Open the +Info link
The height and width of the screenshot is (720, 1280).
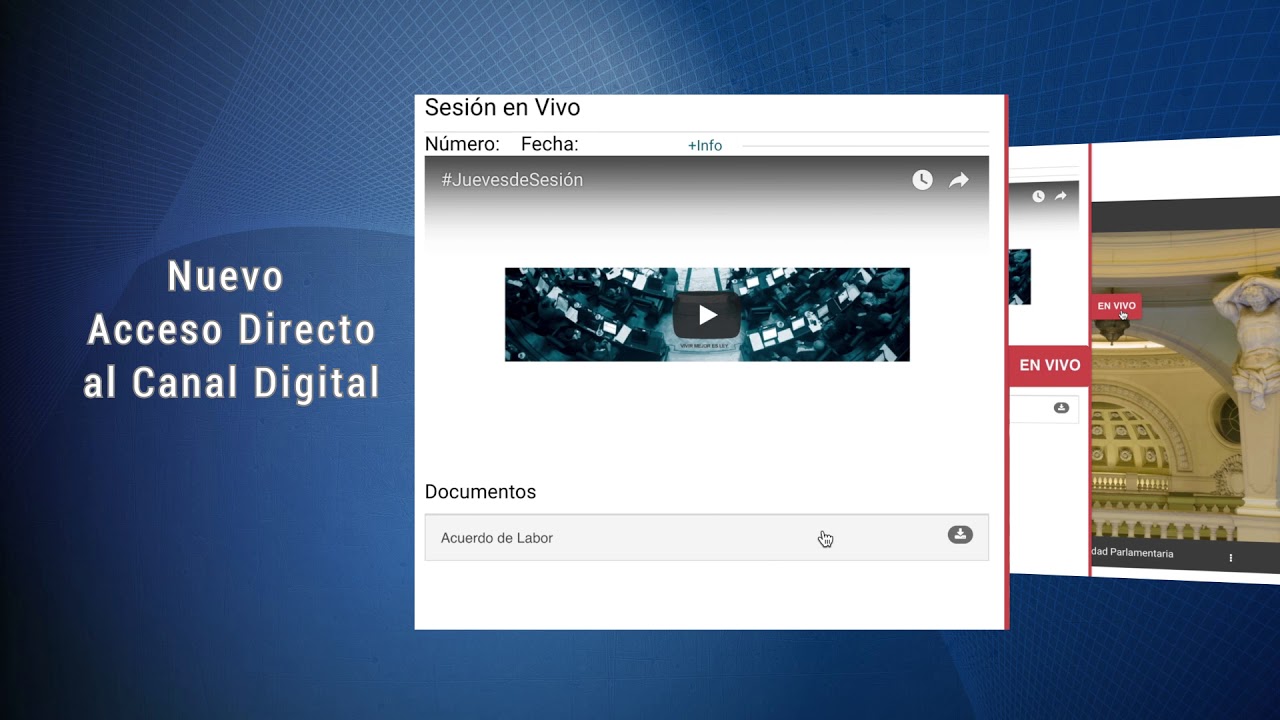[x=705, y=146]
